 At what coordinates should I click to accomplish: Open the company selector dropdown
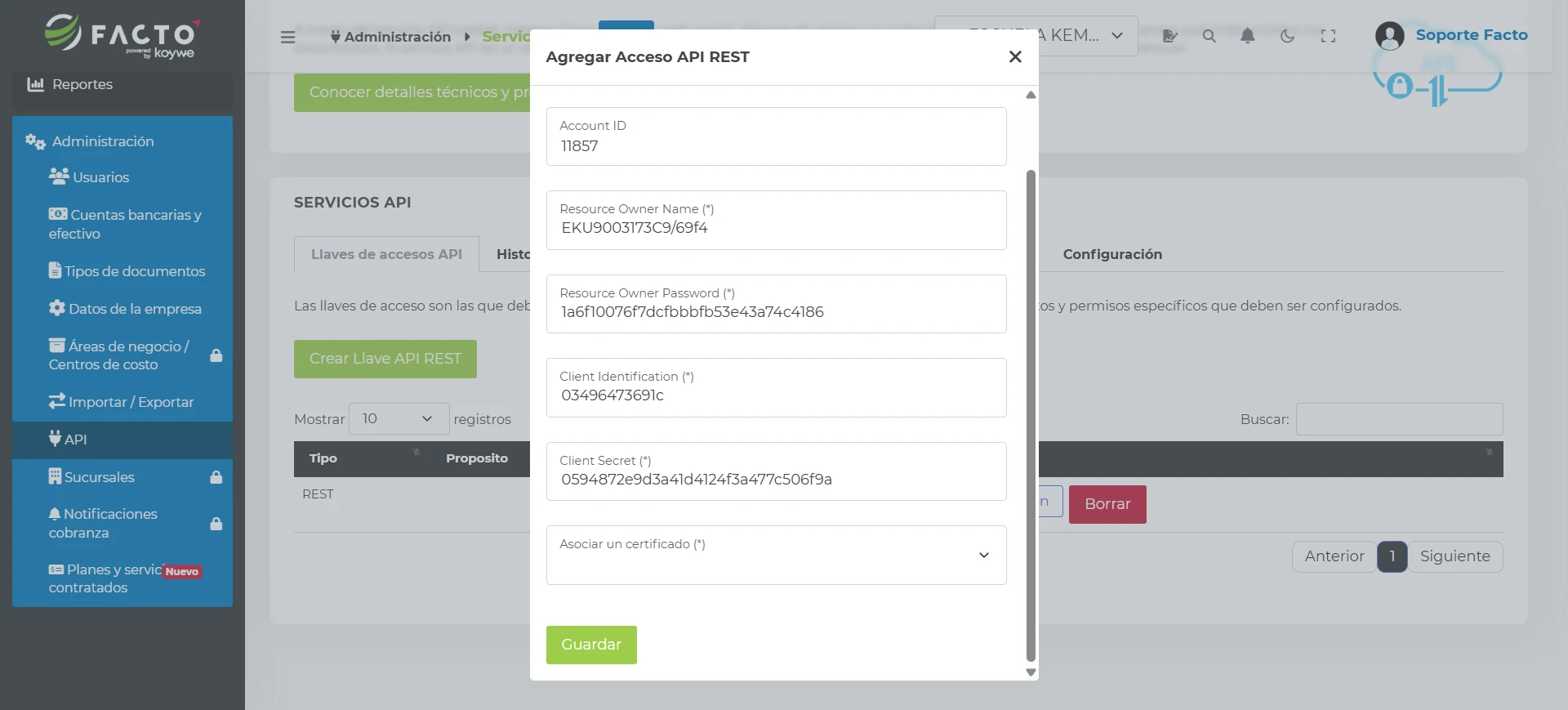(1036, 36)
